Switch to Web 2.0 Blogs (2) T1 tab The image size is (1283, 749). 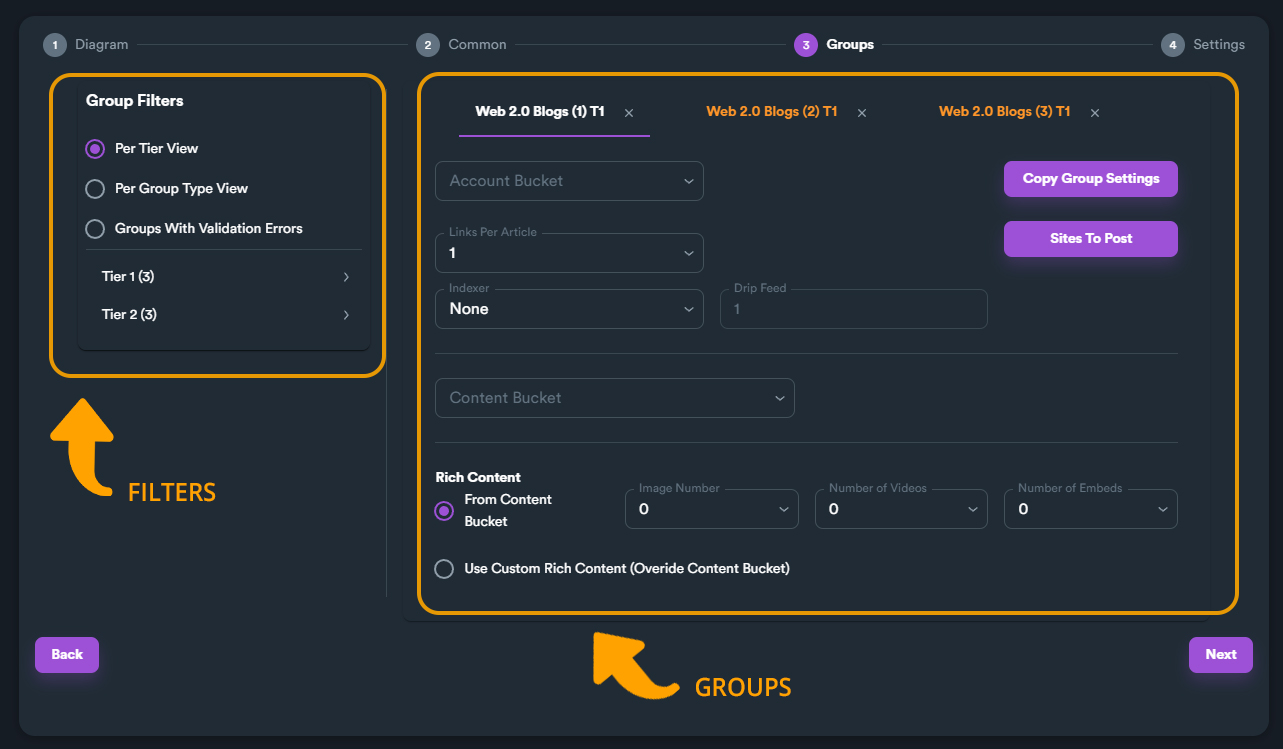tap(772, 112)
